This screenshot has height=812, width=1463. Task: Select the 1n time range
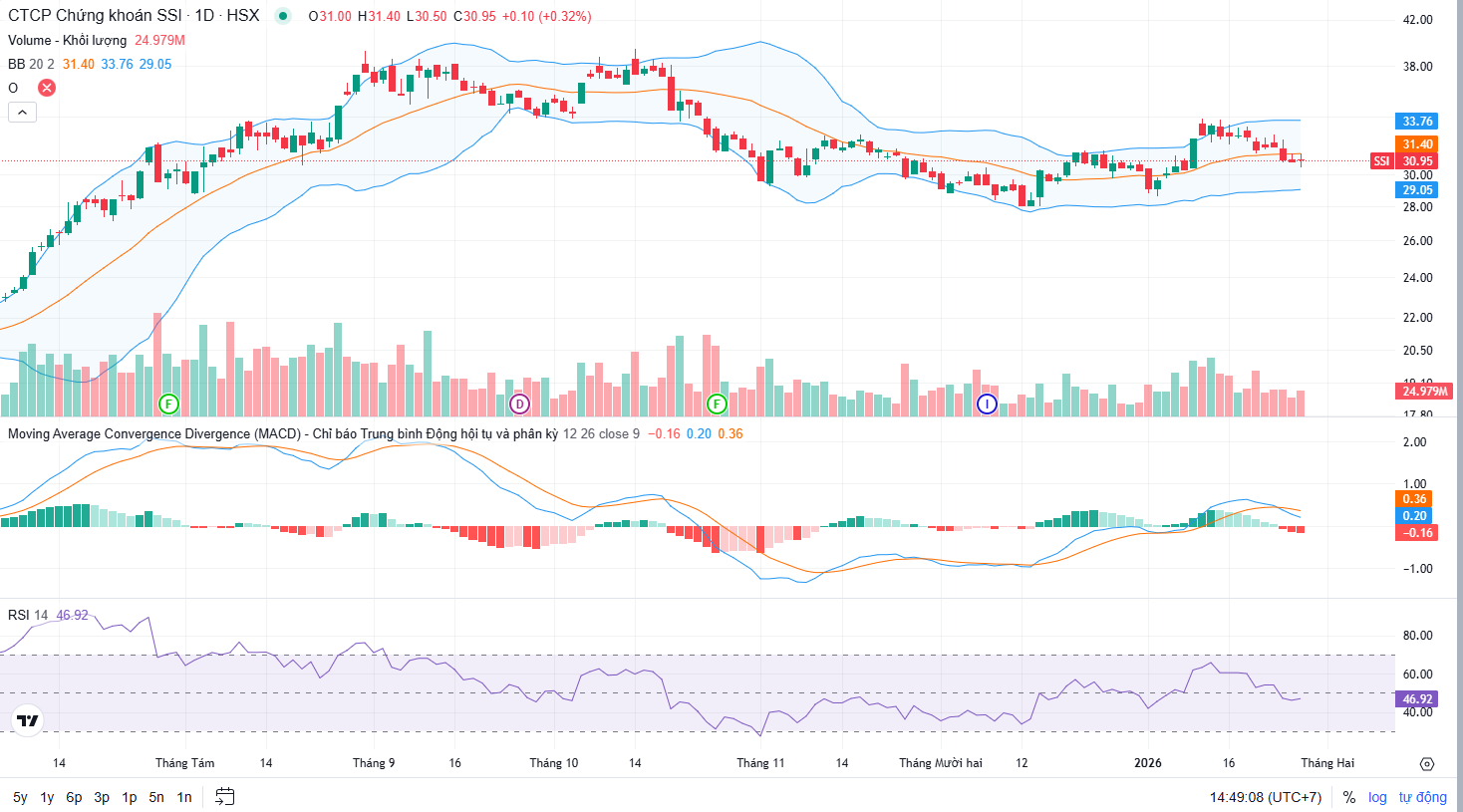tap(184, 797)
